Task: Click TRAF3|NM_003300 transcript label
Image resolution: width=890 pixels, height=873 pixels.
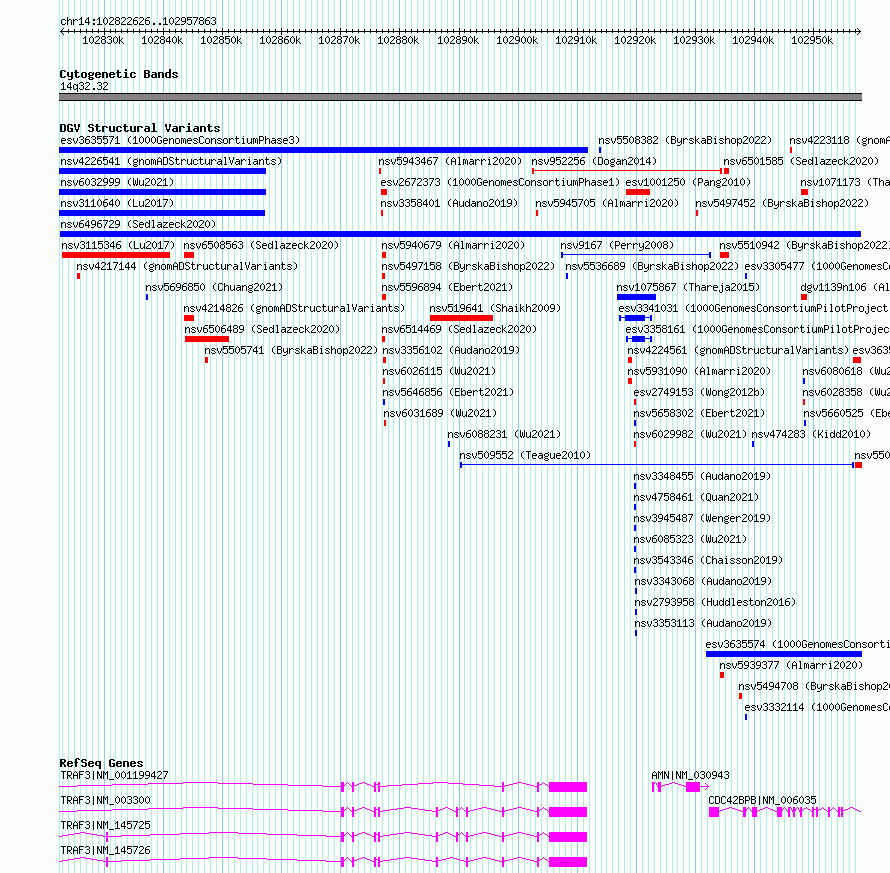Action: tap(105, 800)
